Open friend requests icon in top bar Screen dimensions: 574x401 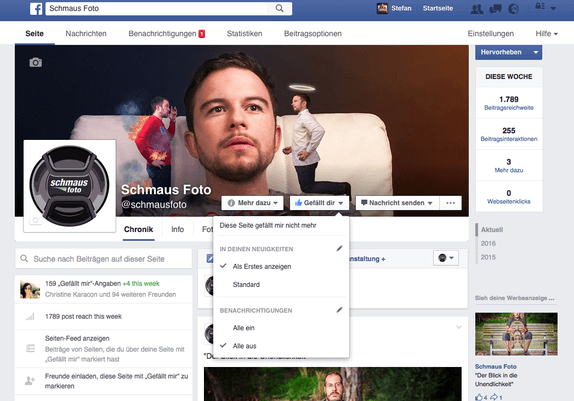pos(477,8)
